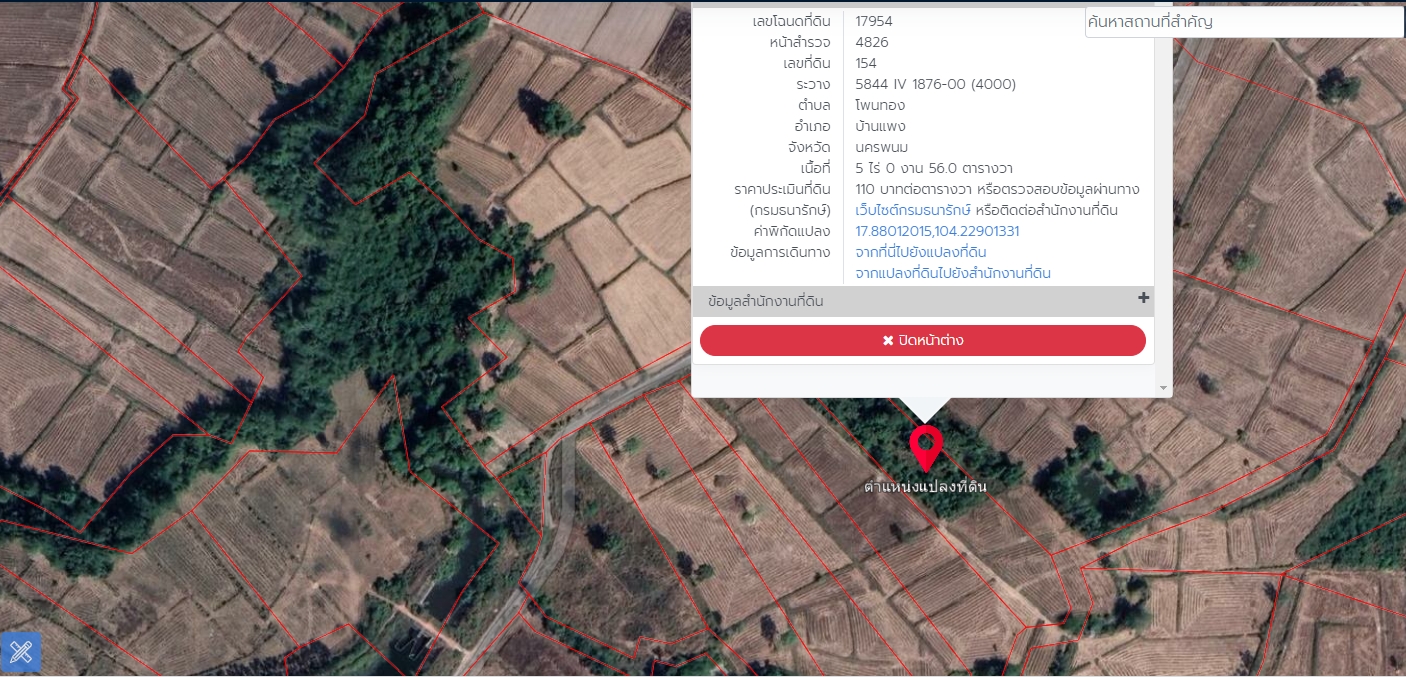Click the red land parcel pin marker
1406x677 pixels.
[926, 449]
